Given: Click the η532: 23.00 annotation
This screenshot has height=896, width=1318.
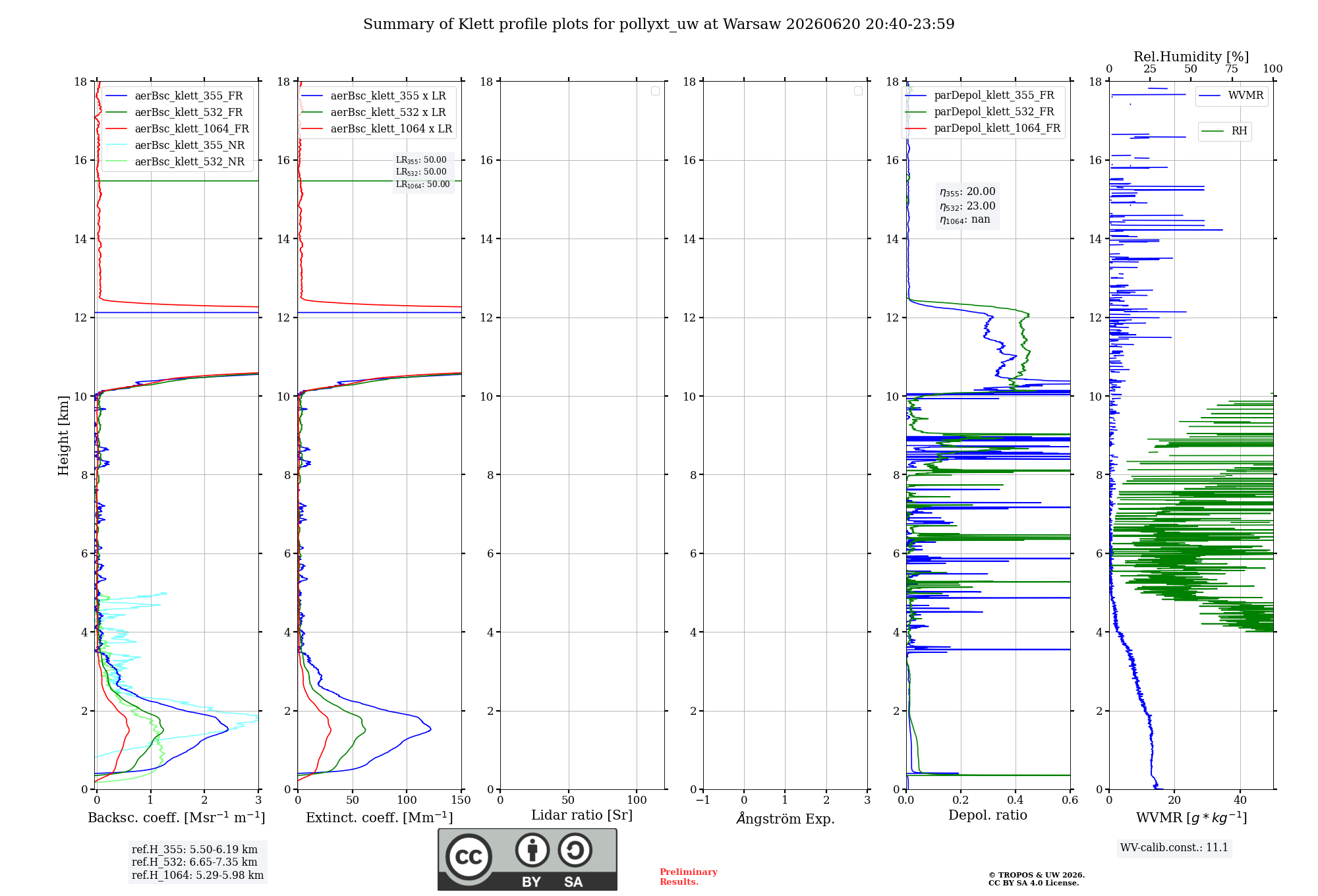Looking at the screenshot, I should (967, 206).
